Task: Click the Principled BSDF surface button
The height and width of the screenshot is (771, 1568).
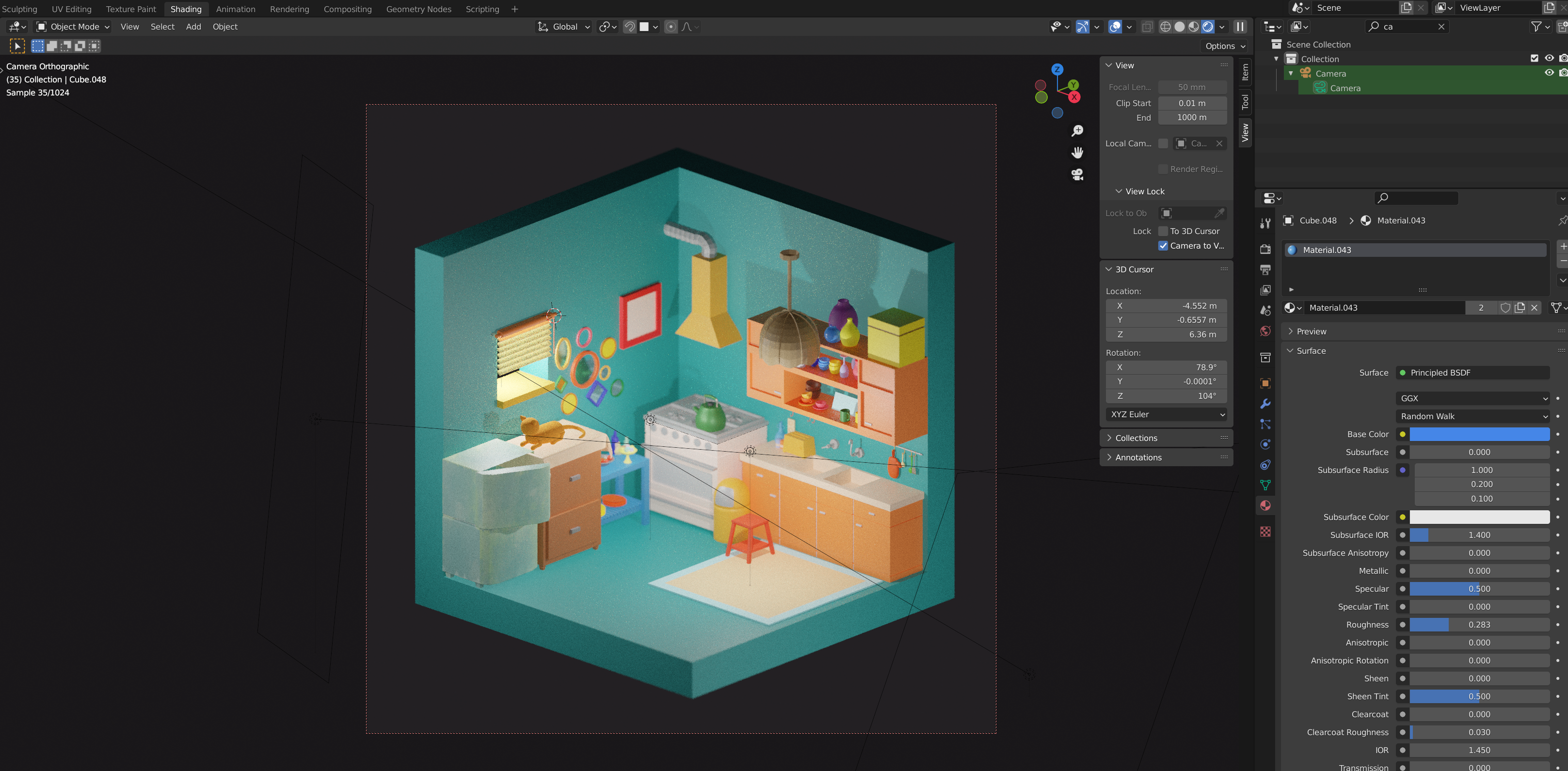Action: [1472, 373]
